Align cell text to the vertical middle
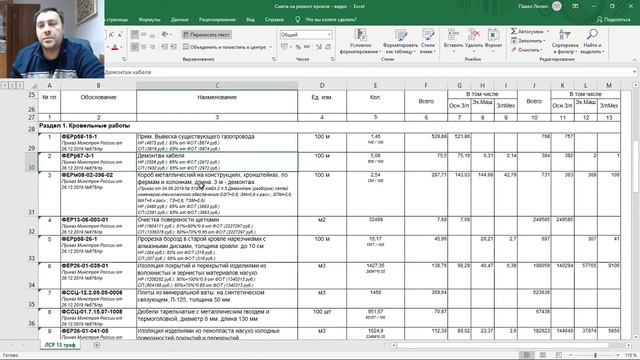Viewport: 640px width, 360px height. point(144,35)
